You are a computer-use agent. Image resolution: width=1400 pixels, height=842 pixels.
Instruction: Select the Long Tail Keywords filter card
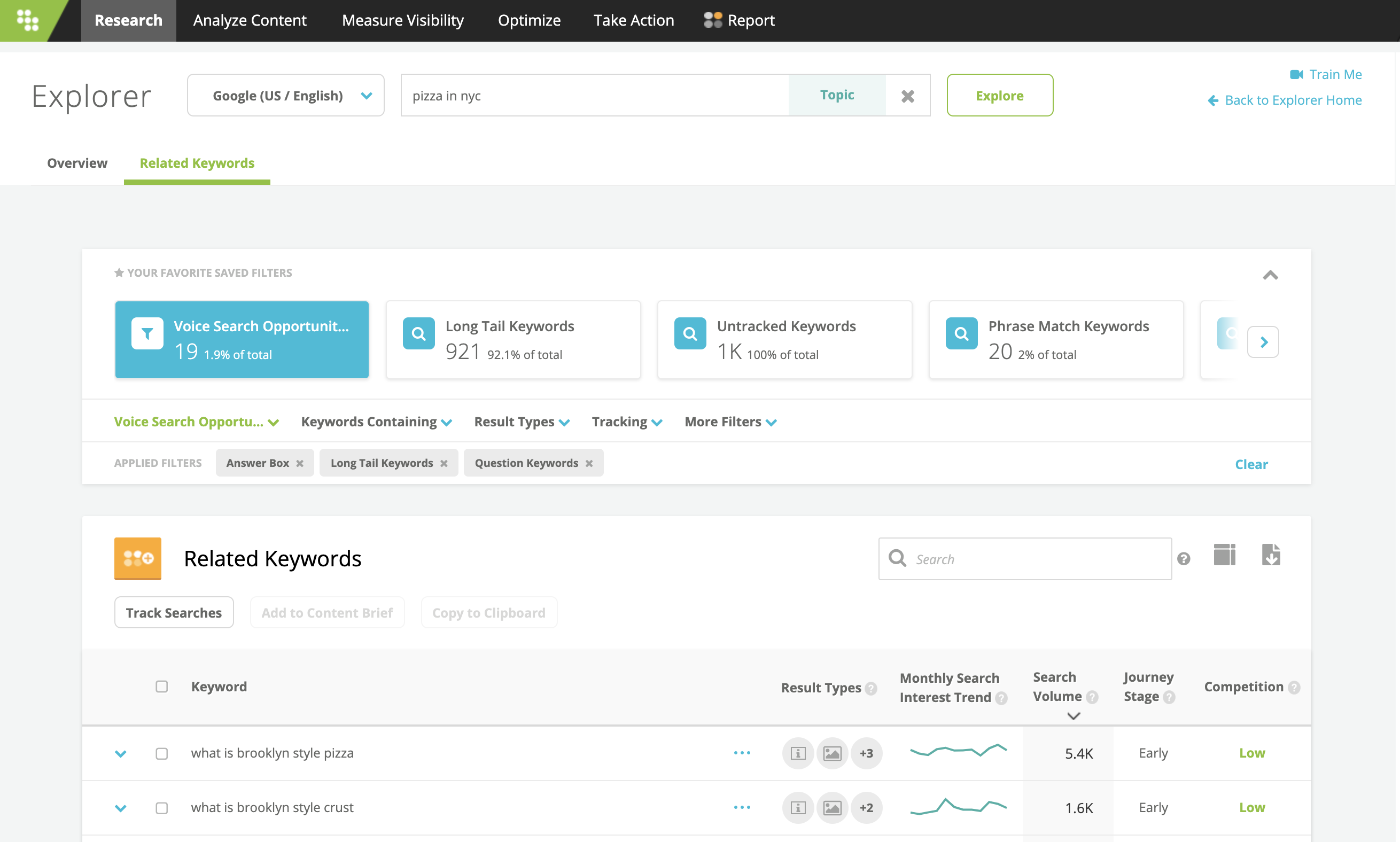[513, 339]
